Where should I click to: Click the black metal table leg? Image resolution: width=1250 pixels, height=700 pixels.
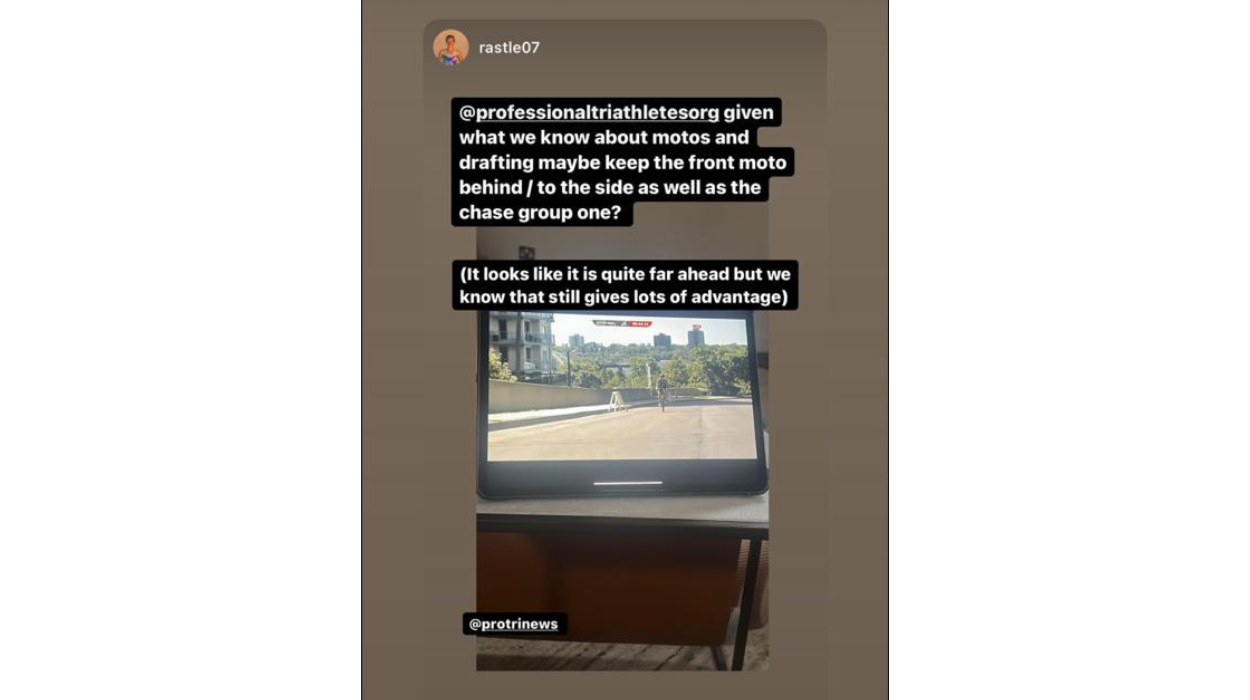click(743, 604)
